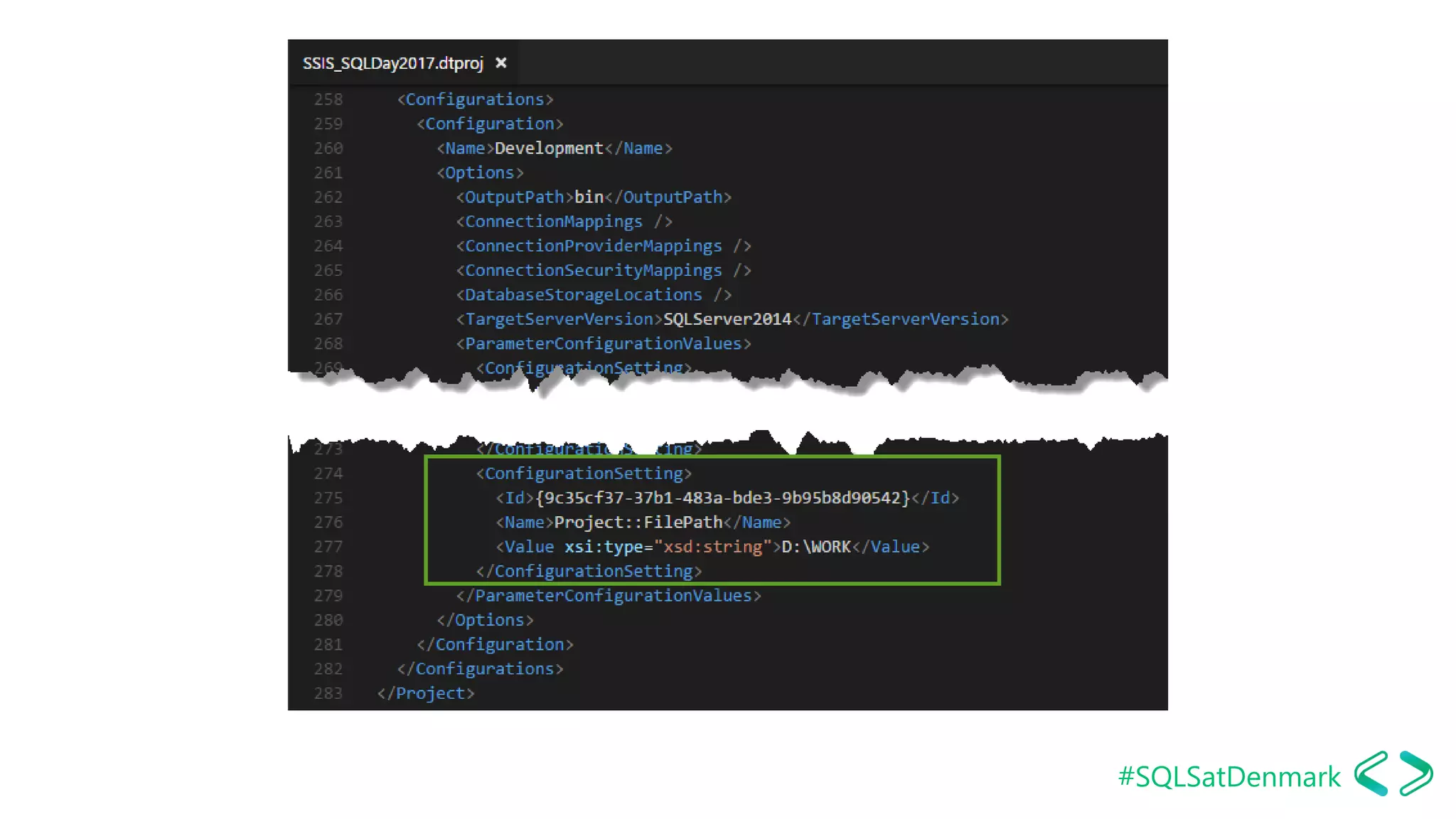Click the Project::FilePath name value
Screen dimensions: 1456x819
(638, 523)
